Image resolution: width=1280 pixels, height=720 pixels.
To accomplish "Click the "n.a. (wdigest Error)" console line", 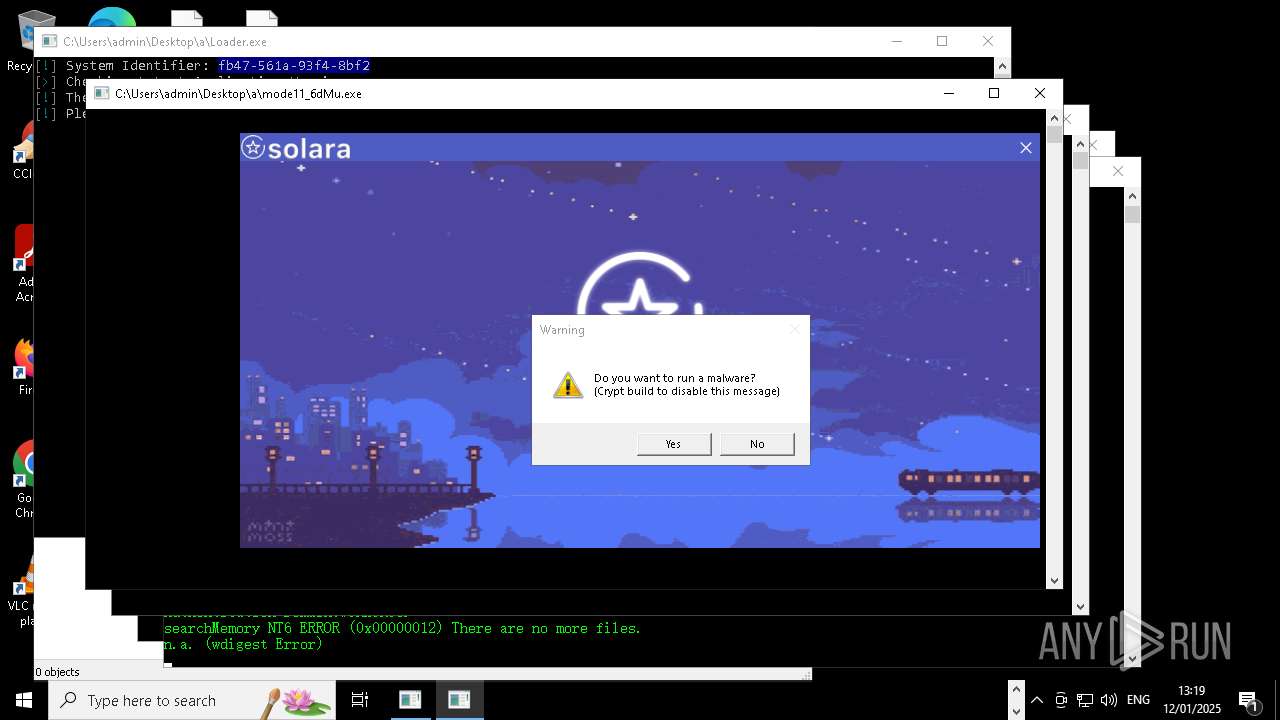I will pos(243,645).
